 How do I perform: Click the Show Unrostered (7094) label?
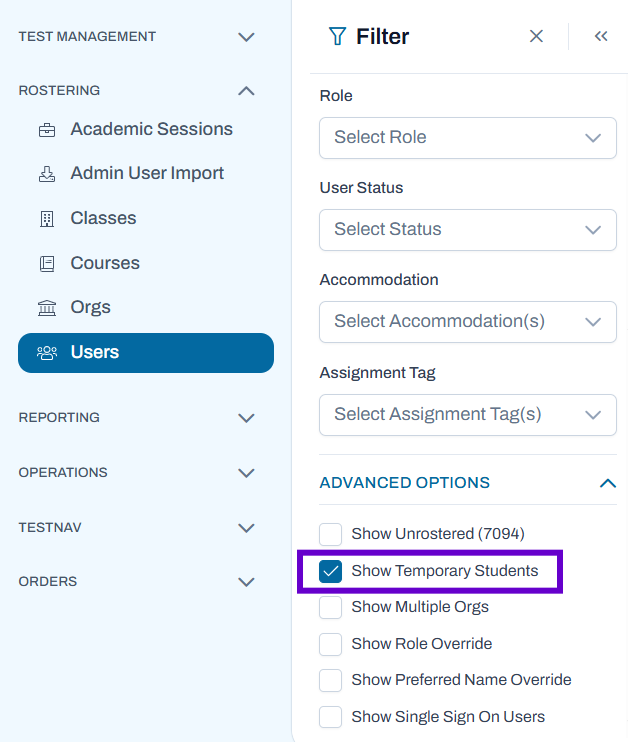438,534
